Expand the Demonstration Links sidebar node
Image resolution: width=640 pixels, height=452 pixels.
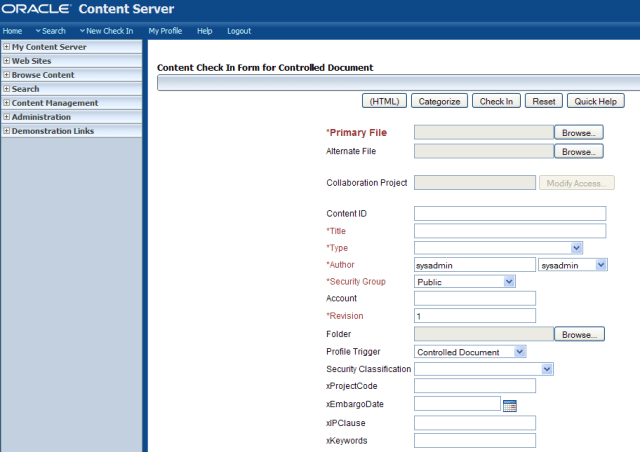pyautogui.click(x=7, y=131)
